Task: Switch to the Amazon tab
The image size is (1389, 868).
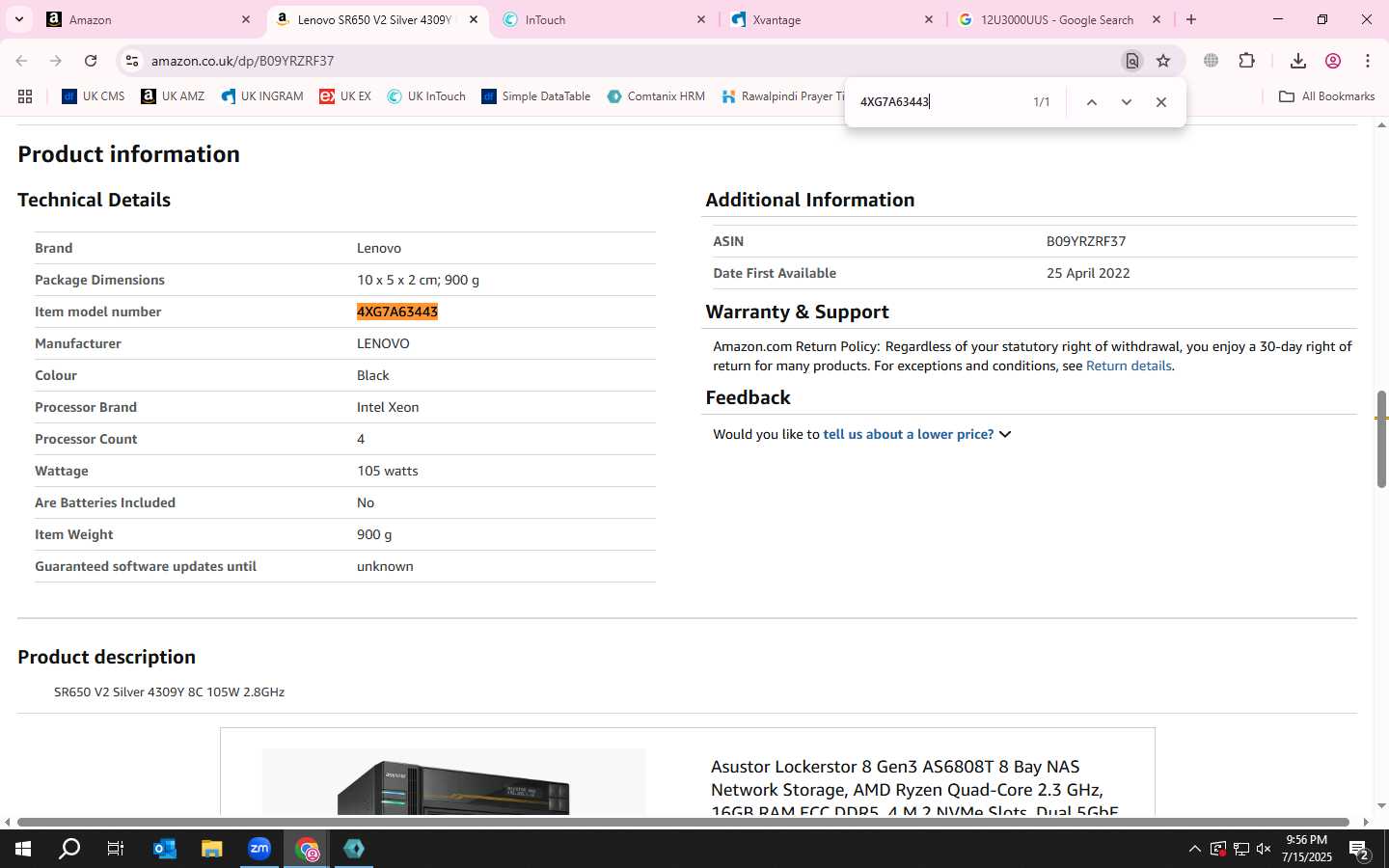Action: pos(150,19)
